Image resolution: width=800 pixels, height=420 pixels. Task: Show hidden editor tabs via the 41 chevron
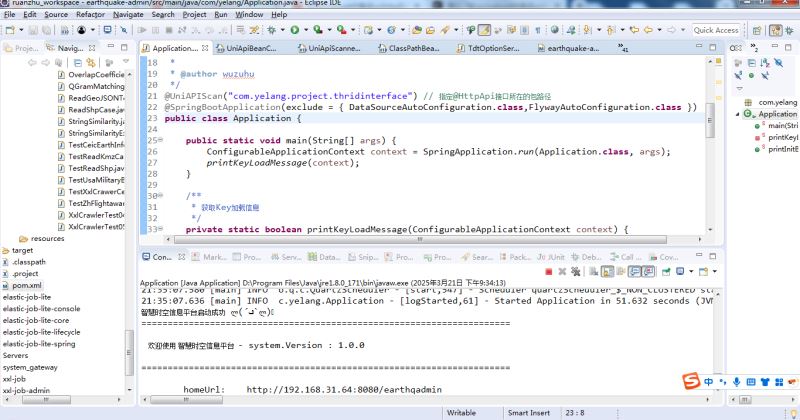[623, 48]
